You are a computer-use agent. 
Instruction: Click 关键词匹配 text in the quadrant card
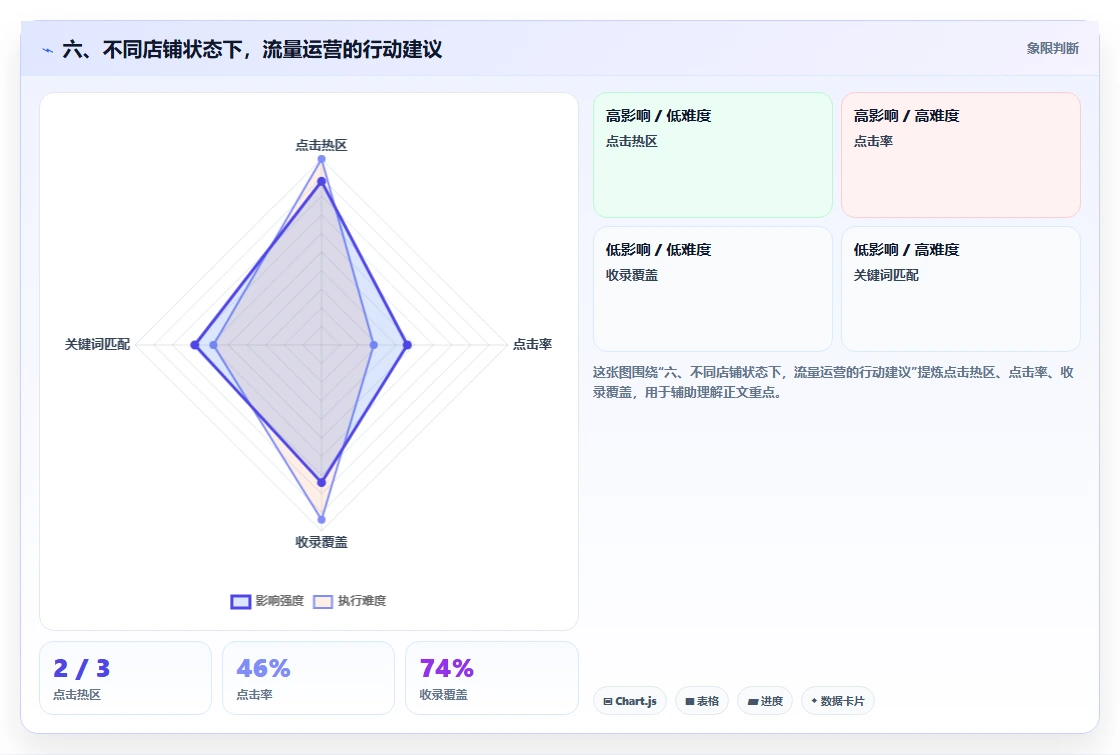point(886,275)
